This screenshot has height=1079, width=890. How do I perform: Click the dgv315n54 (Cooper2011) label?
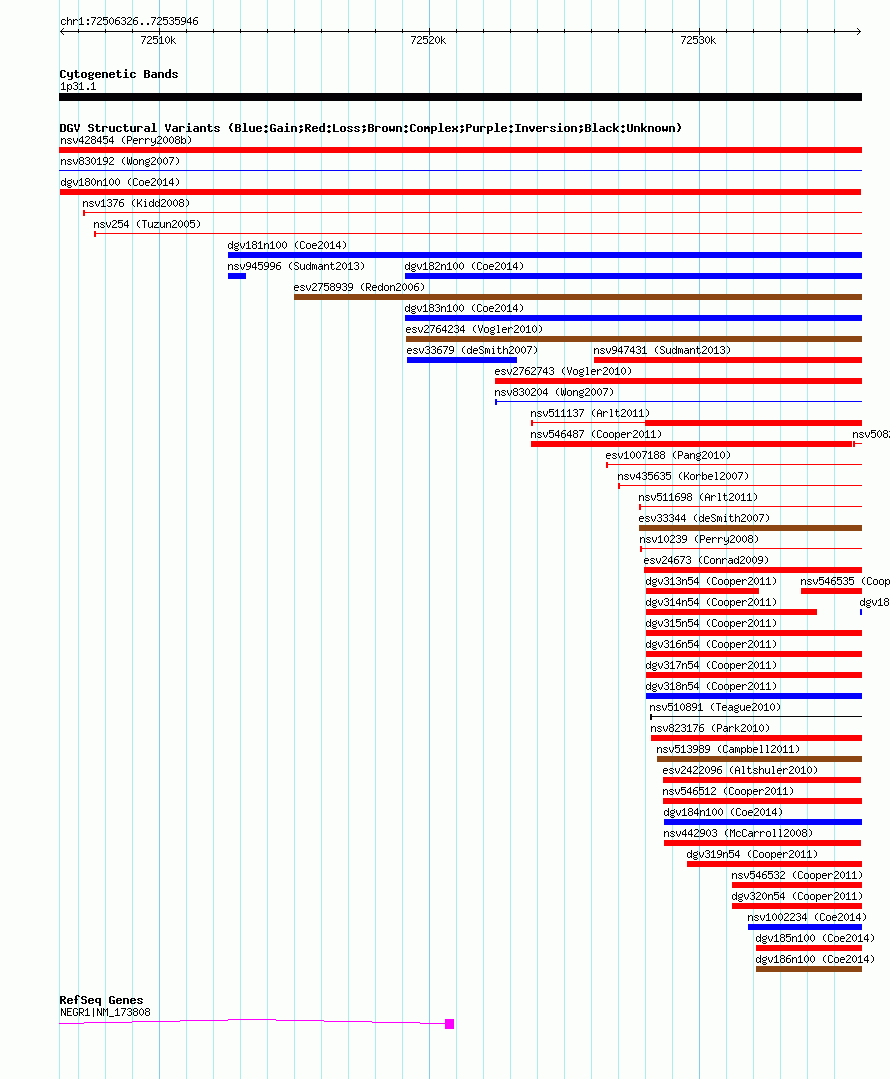point(711,623)
